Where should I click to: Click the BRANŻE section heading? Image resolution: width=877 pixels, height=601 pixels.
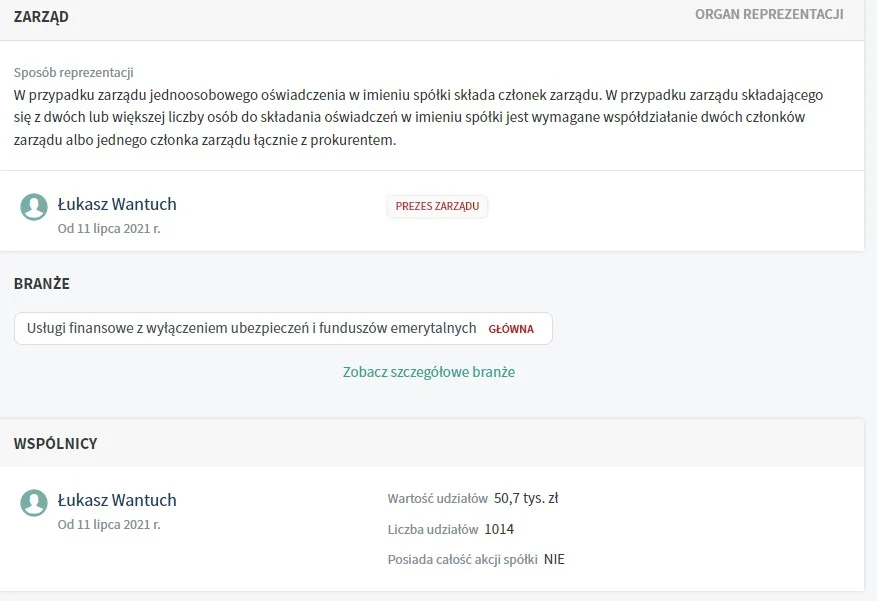point(42,283)
